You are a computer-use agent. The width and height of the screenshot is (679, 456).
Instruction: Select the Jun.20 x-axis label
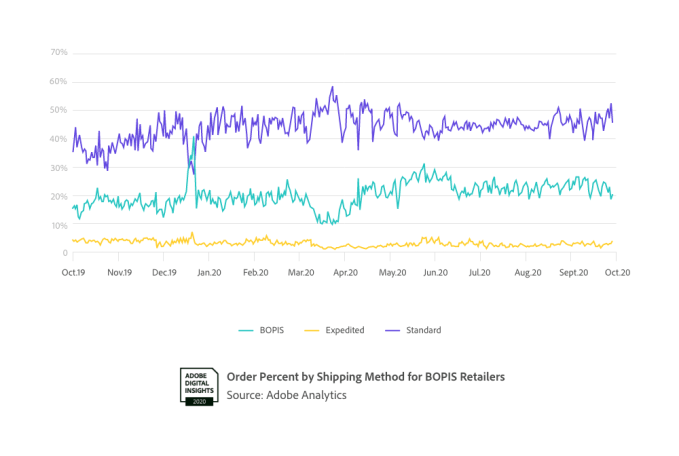tap(435, 272)
